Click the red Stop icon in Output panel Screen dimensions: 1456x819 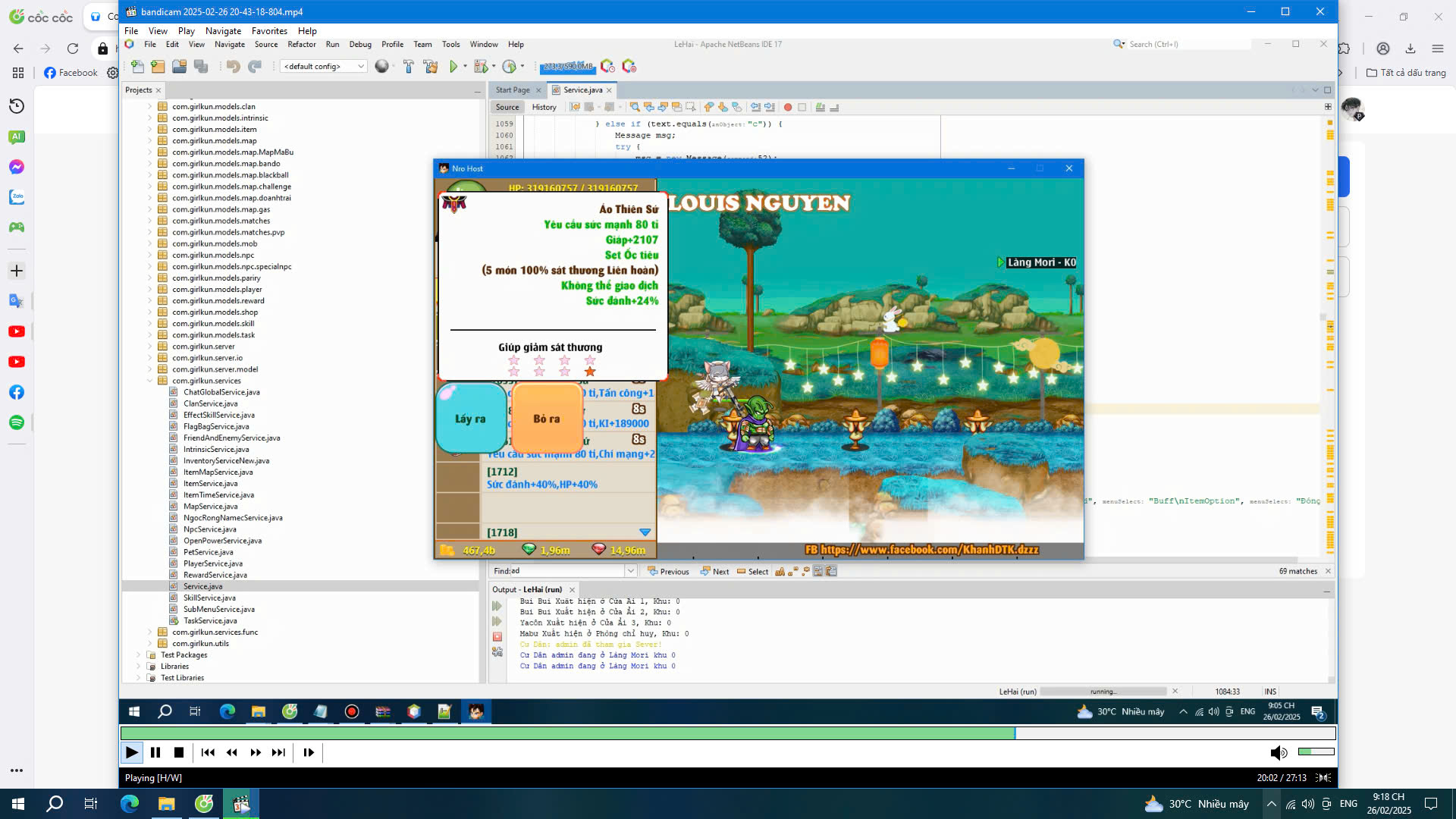pyautogui.click(x=497, y=637)
